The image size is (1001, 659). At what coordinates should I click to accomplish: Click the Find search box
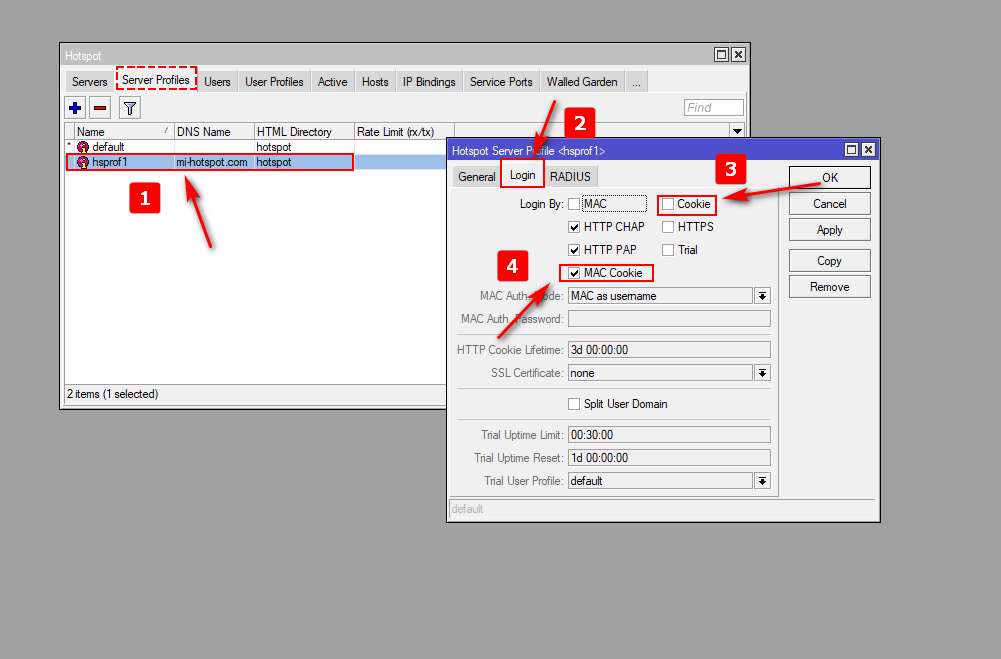(x=713, y=108)
